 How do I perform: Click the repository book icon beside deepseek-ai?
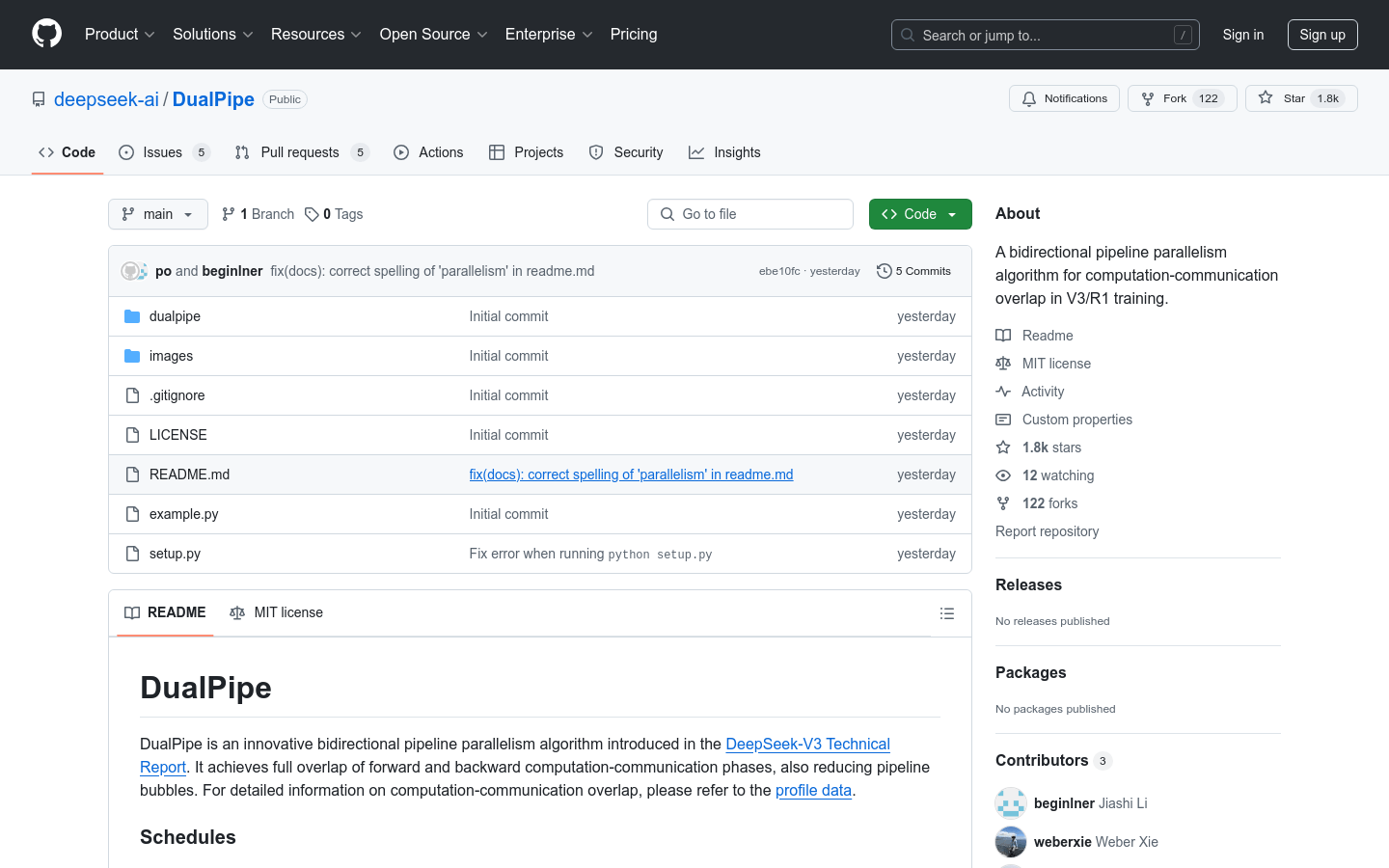(39, 99)
